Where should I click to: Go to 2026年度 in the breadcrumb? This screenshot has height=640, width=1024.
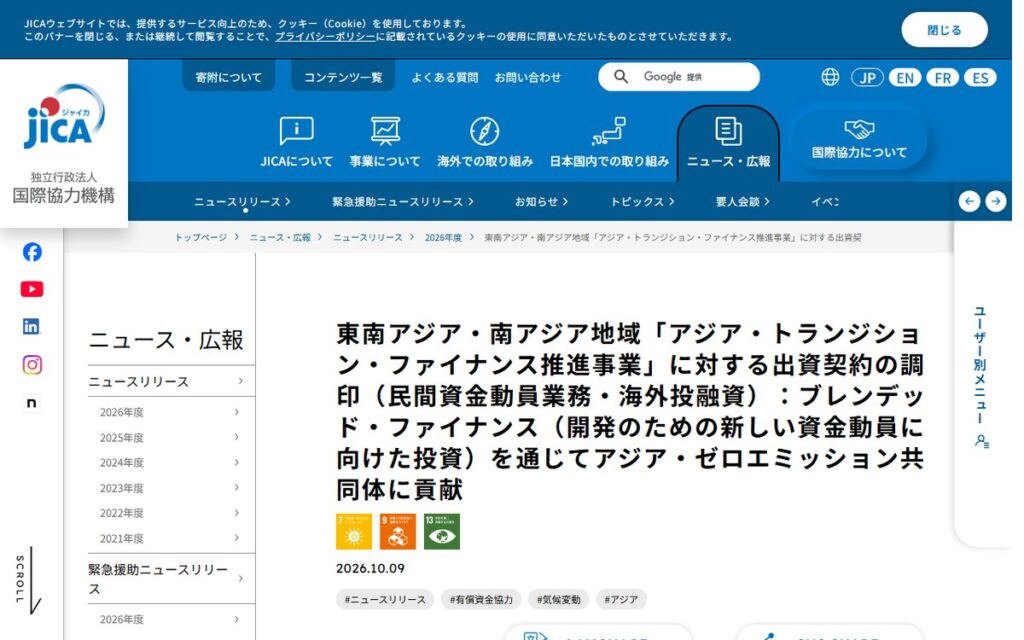(x=443, y=238)
